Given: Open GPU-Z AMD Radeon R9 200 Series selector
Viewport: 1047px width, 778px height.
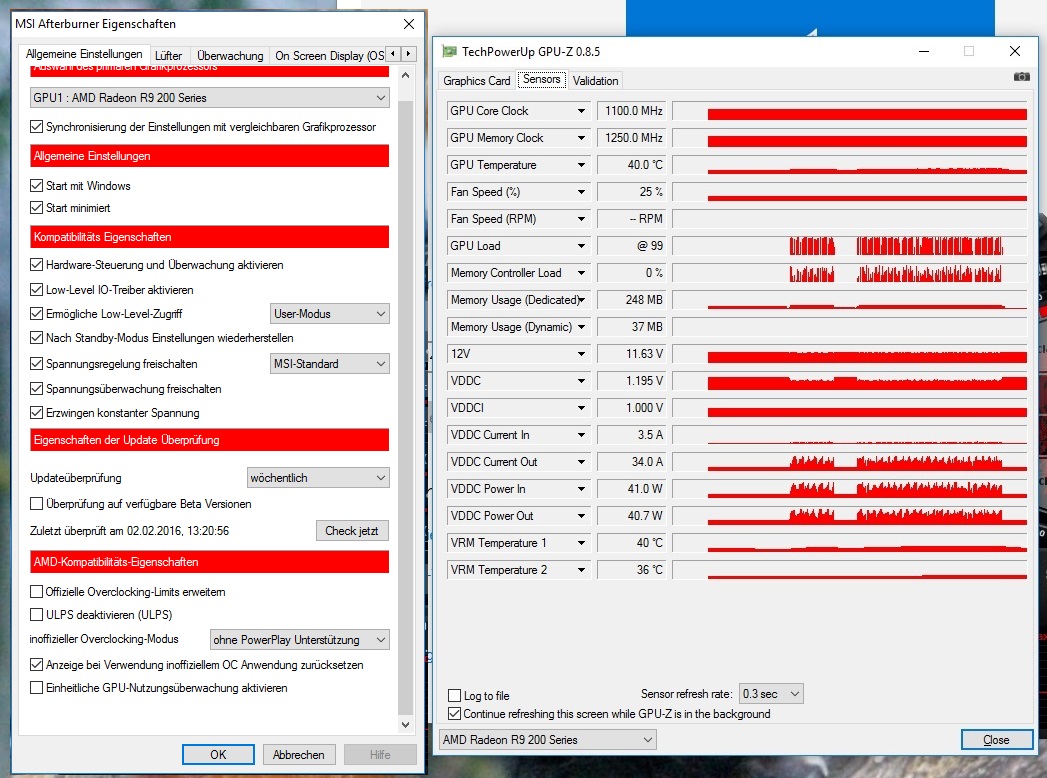Looking at the screenshot, I should click(548, 739).
